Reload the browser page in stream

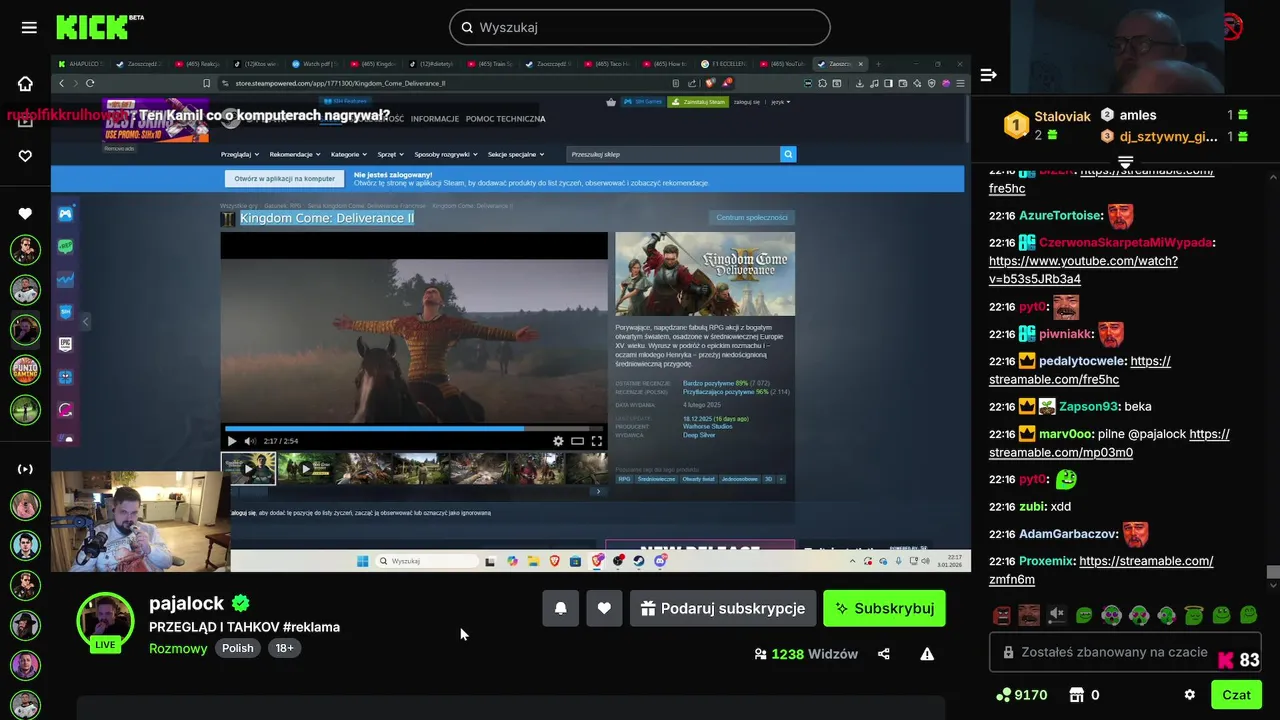[x=90, y=83]
